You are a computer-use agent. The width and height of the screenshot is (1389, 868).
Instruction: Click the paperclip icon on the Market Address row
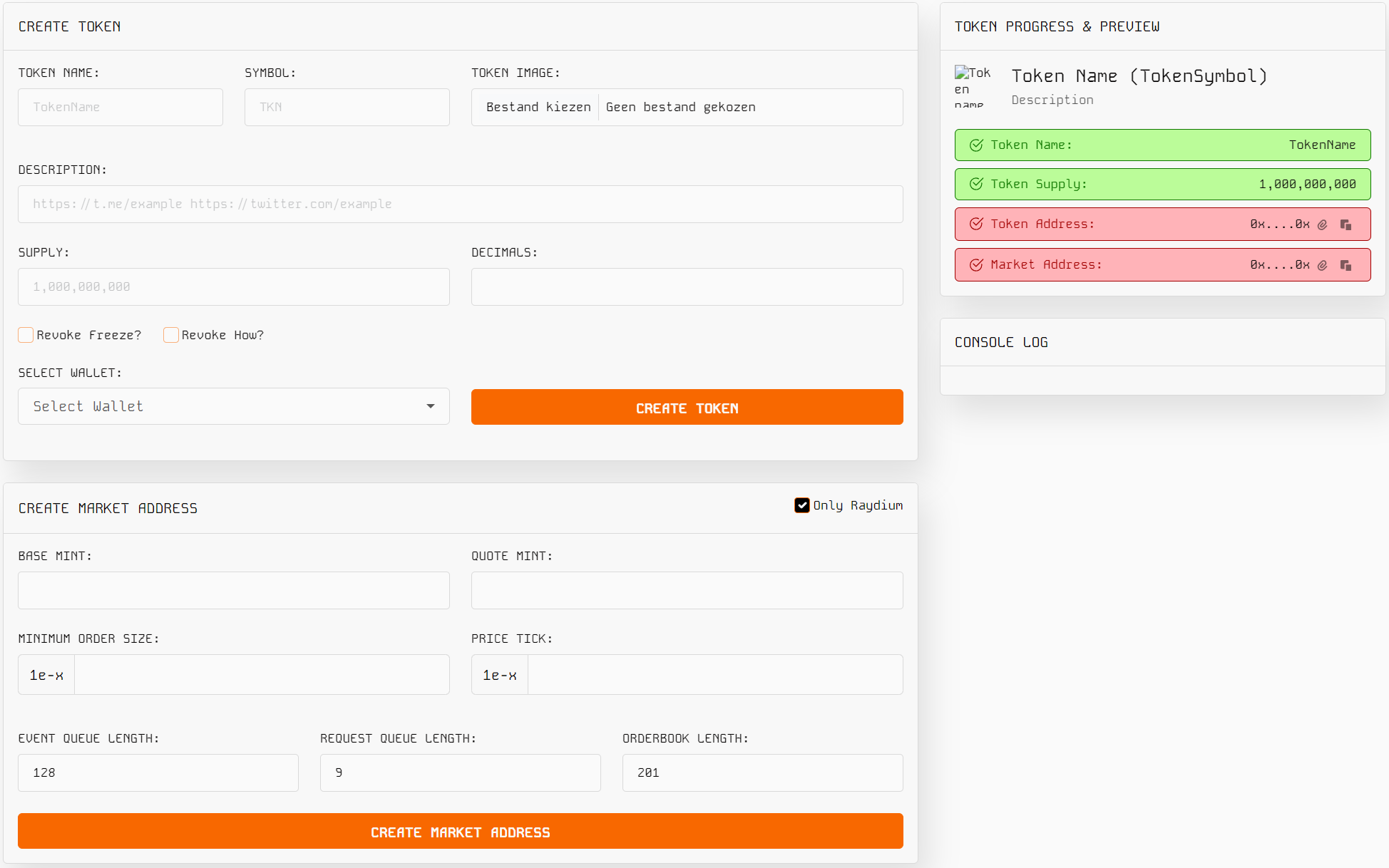(1323, 264)
